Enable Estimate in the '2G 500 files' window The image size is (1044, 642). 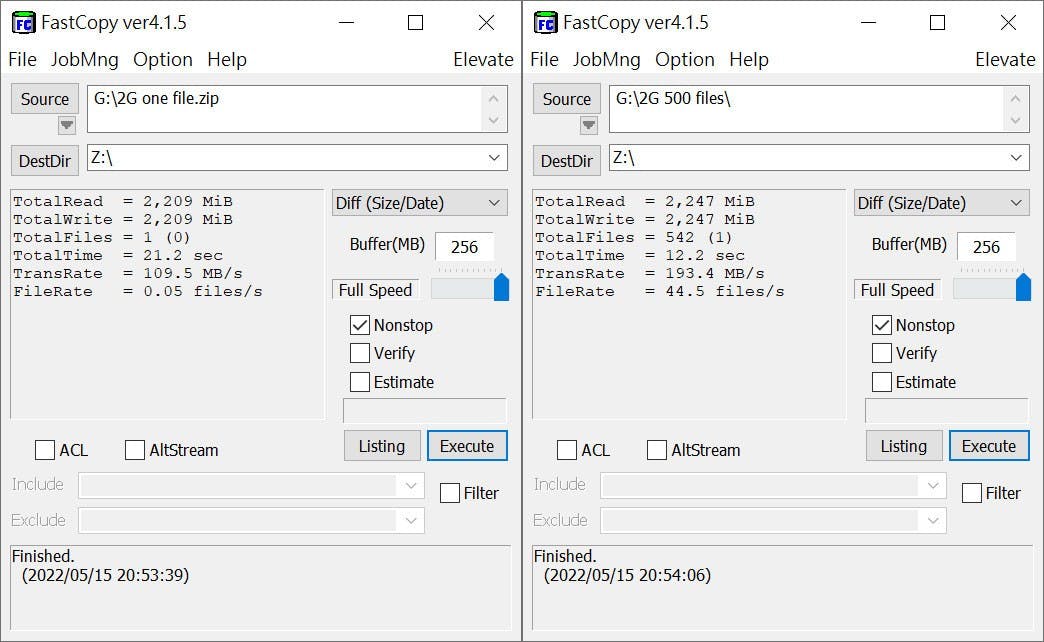(x=882, y=382)
